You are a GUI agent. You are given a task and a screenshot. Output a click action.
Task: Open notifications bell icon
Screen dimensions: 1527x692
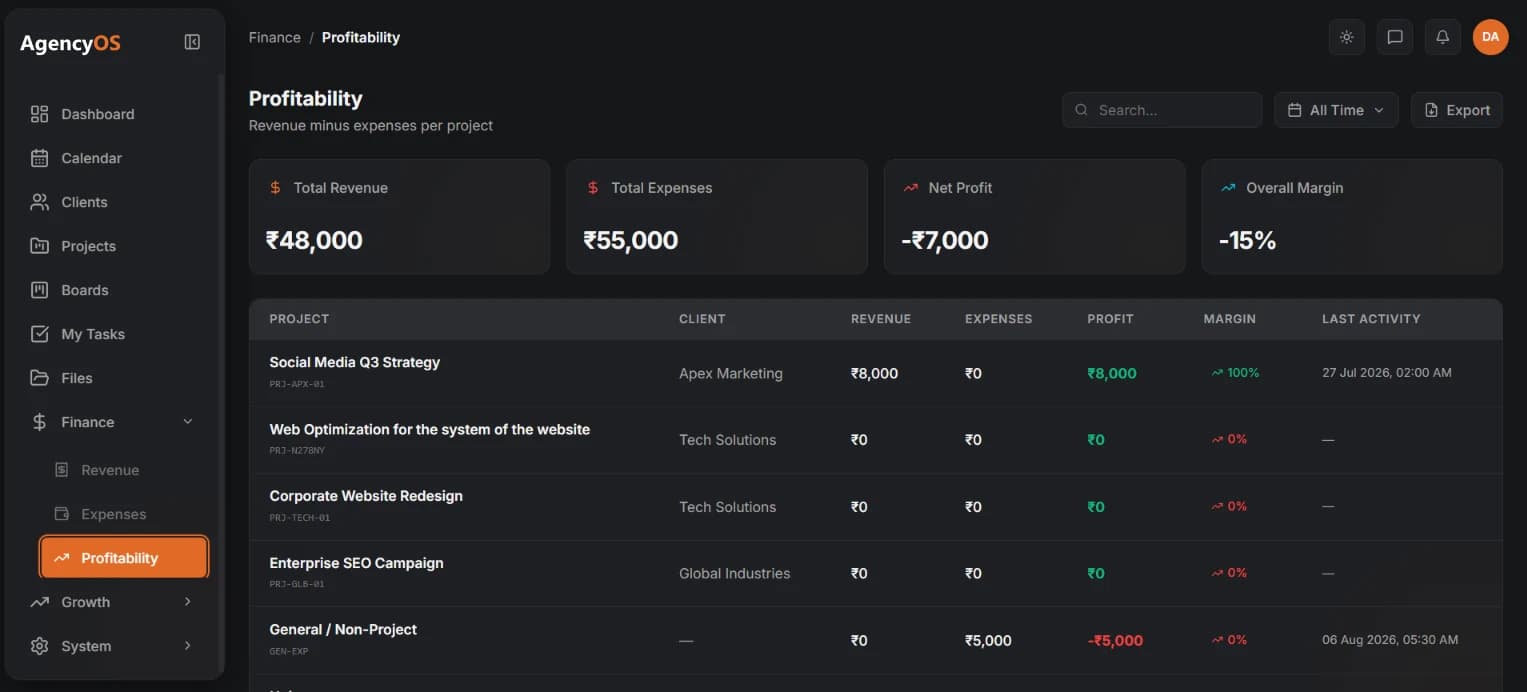pyautogui.click(x=1443, y=37)
